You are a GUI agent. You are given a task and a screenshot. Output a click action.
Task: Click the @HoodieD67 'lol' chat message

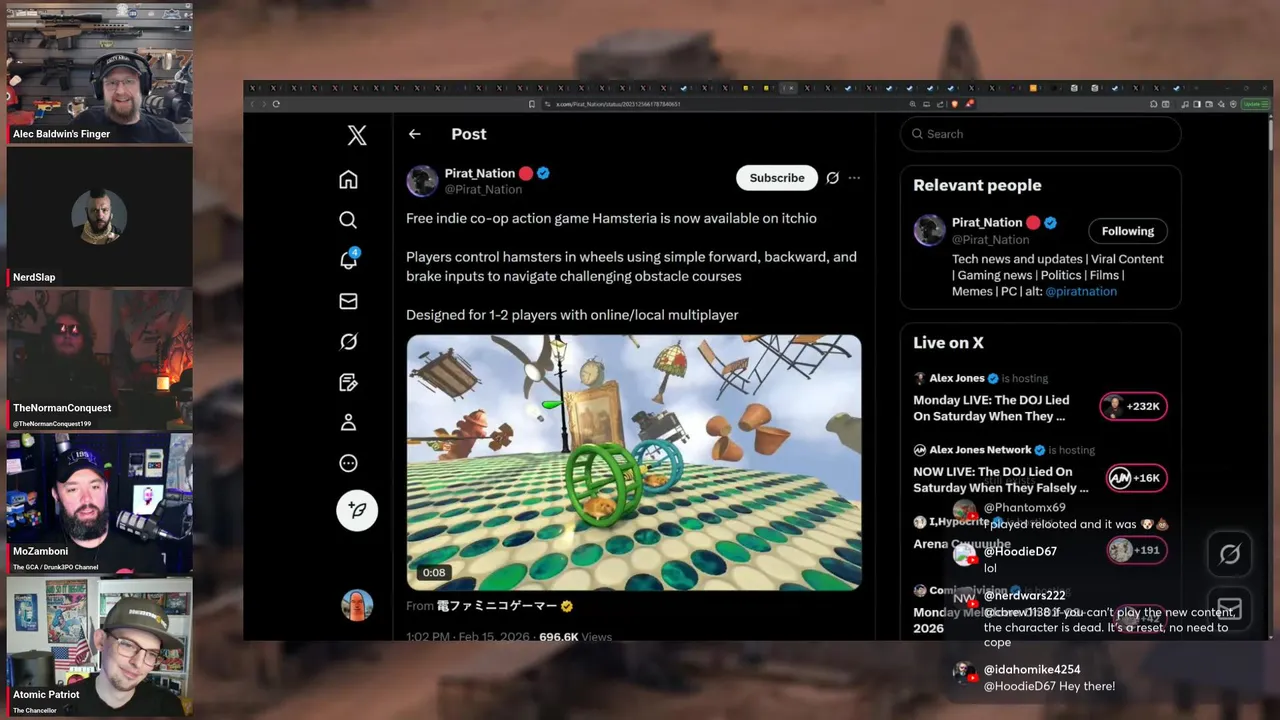tap(1005, 559)
